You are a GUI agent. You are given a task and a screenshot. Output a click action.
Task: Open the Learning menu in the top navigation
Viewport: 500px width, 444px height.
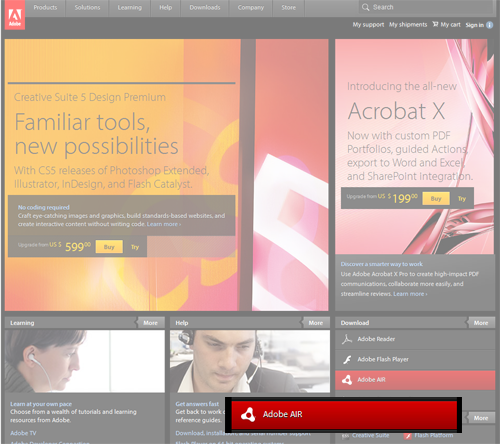point(130,7)
